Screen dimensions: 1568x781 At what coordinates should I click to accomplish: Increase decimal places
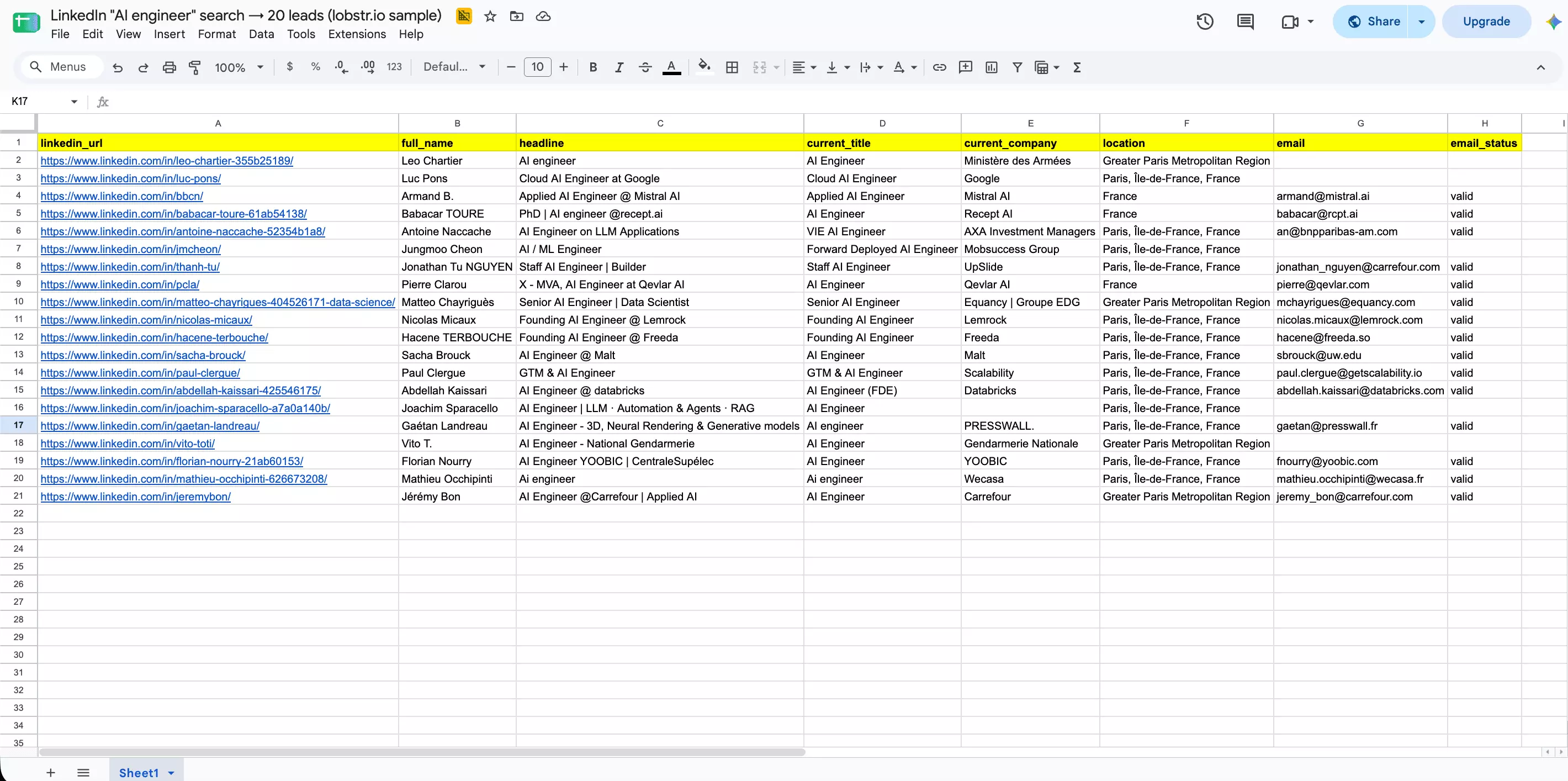(368, 67)
